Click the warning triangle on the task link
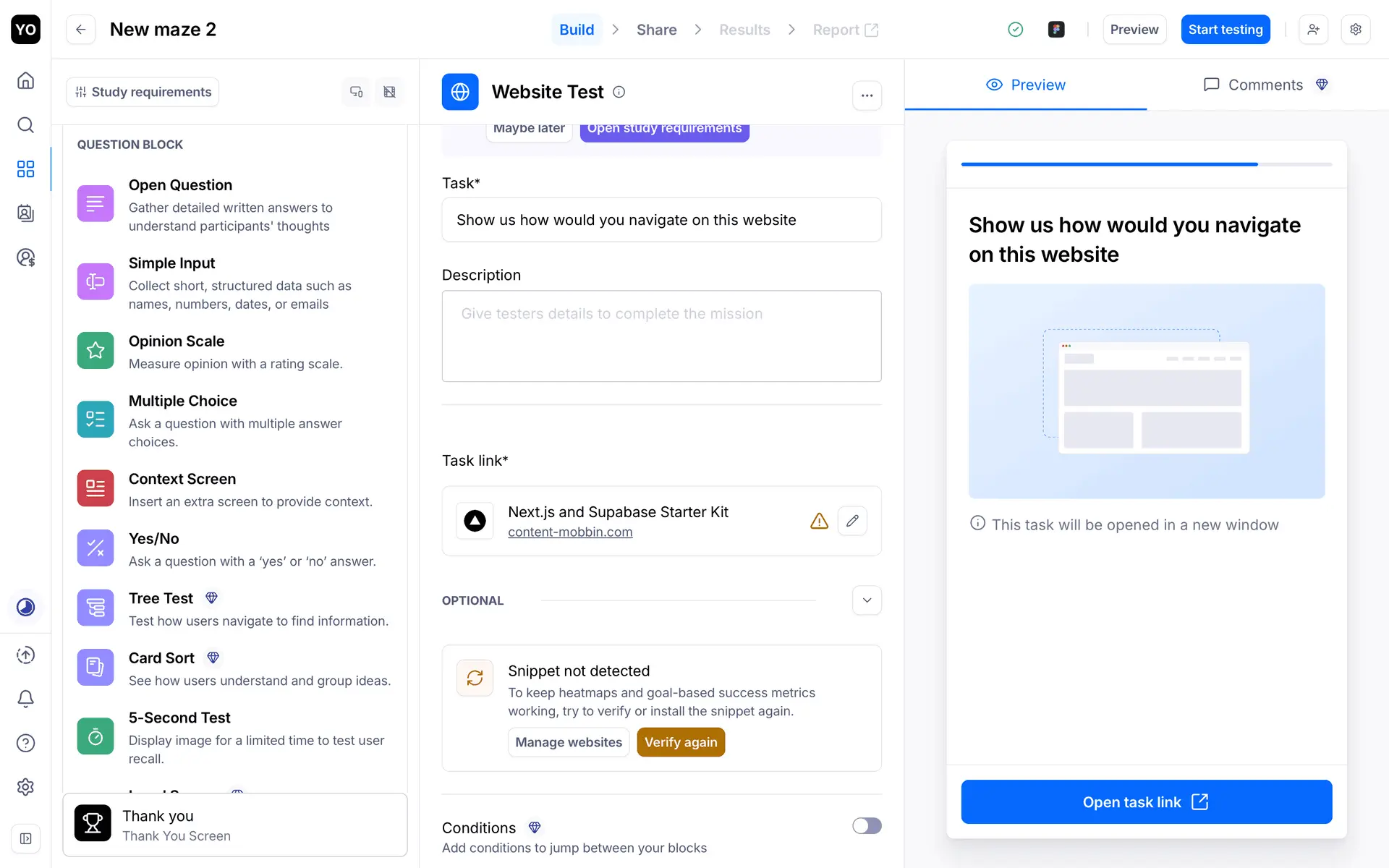This screenshot has height=868, width=1389. click(x=819, y=521)
